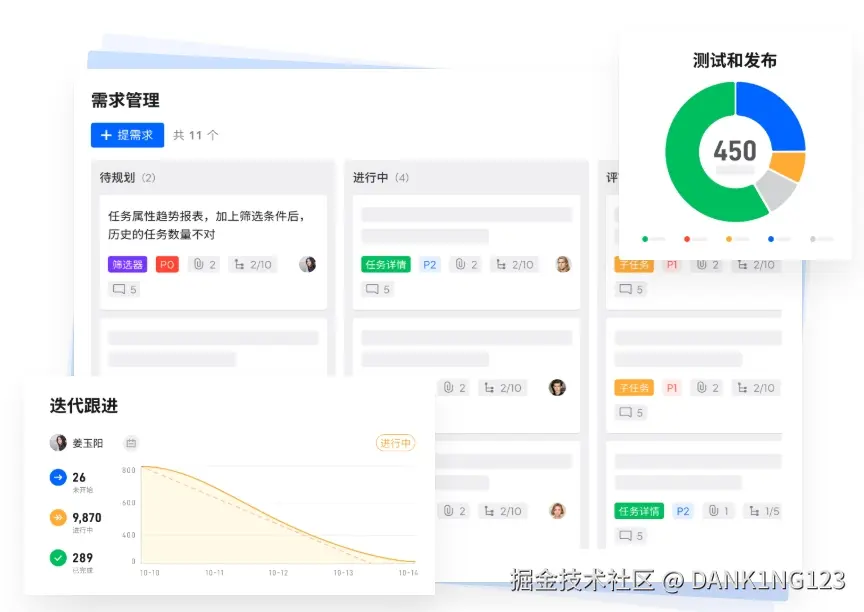864x612 pixels.
Task: Click P2 tag in bottom right card
Action: coord(683,511)
